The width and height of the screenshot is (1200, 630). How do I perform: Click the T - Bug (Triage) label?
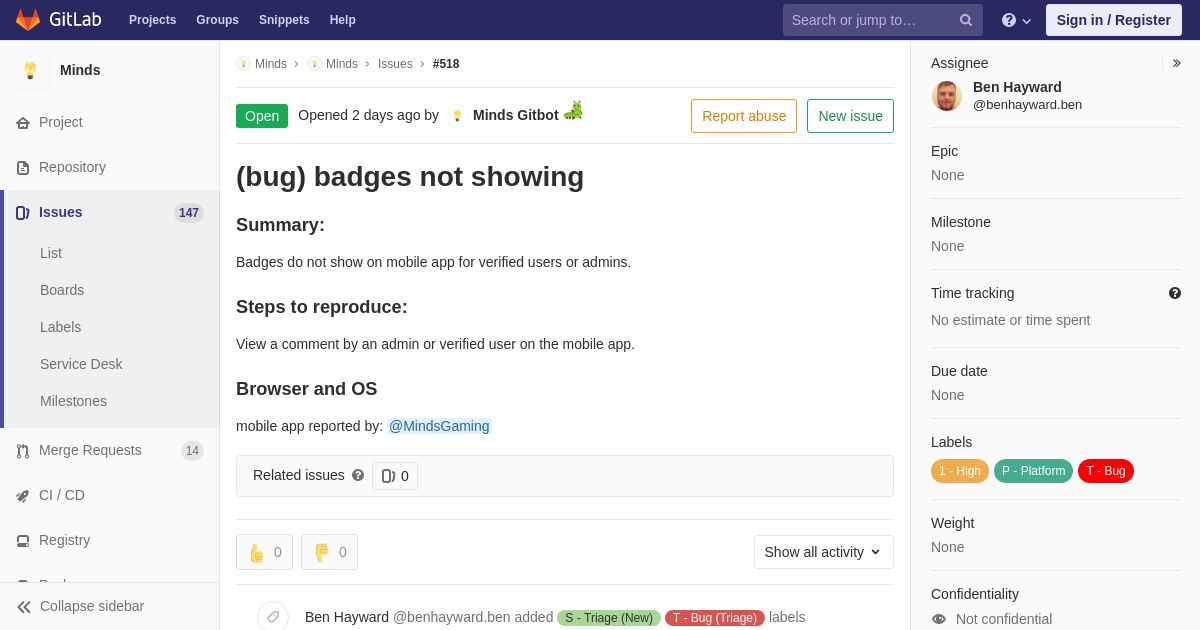(x=715, y=618)
